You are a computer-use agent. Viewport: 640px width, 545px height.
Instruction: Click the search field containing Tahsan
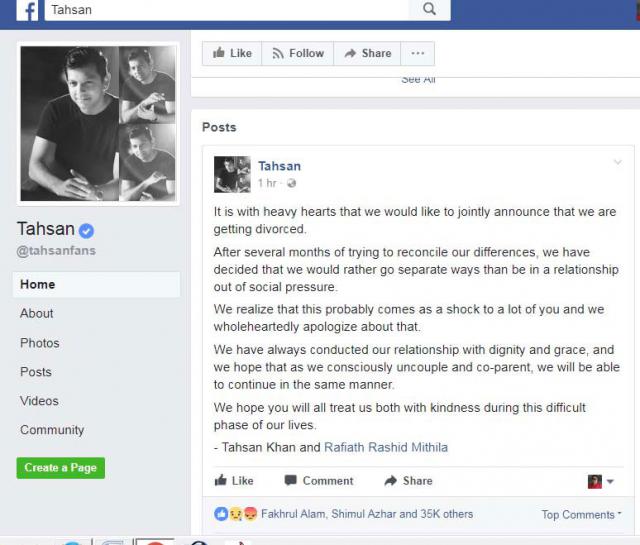click(227, 10)
